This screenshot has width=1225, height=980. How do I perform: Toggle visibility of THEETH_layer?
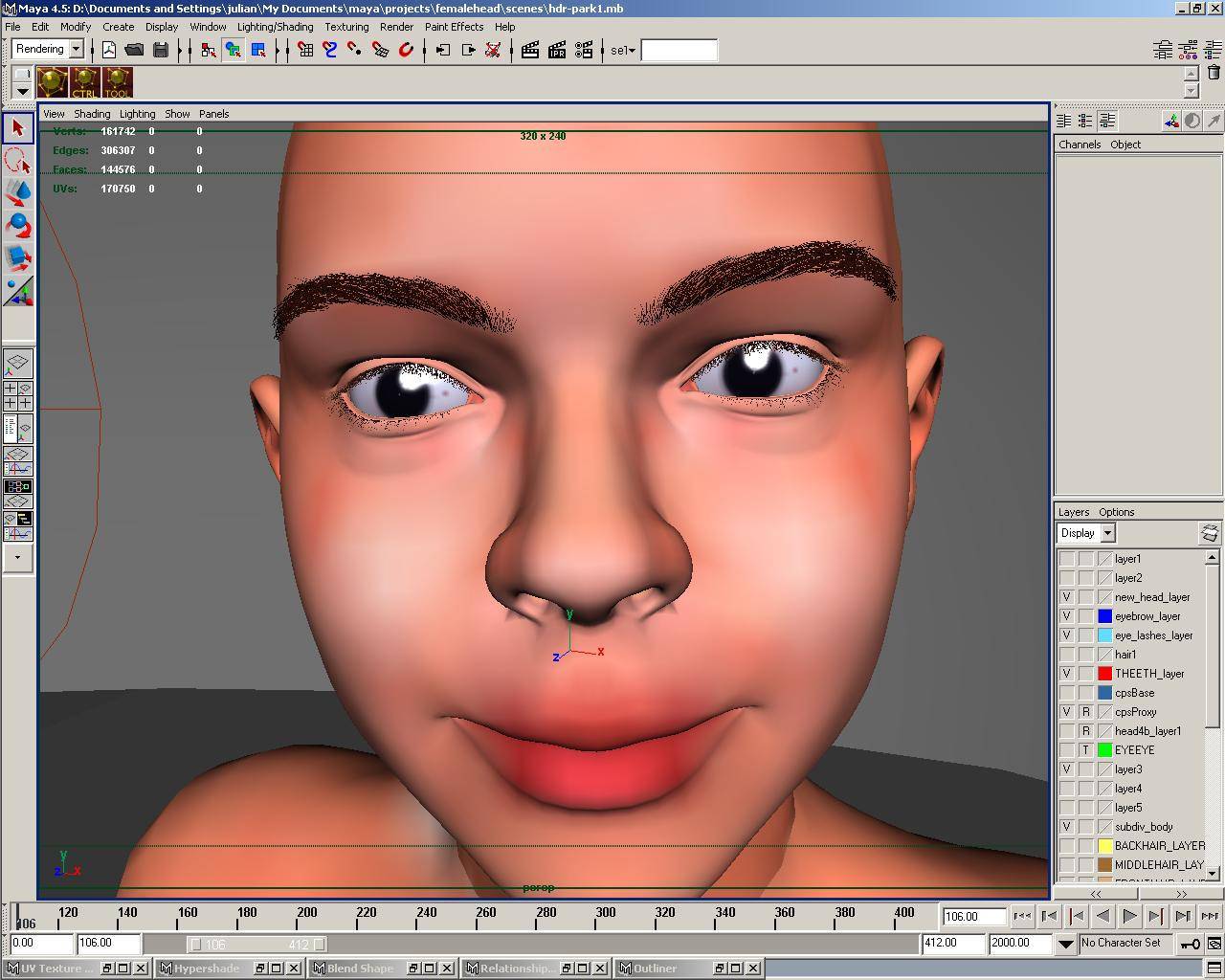click(x=1066, y=674)
